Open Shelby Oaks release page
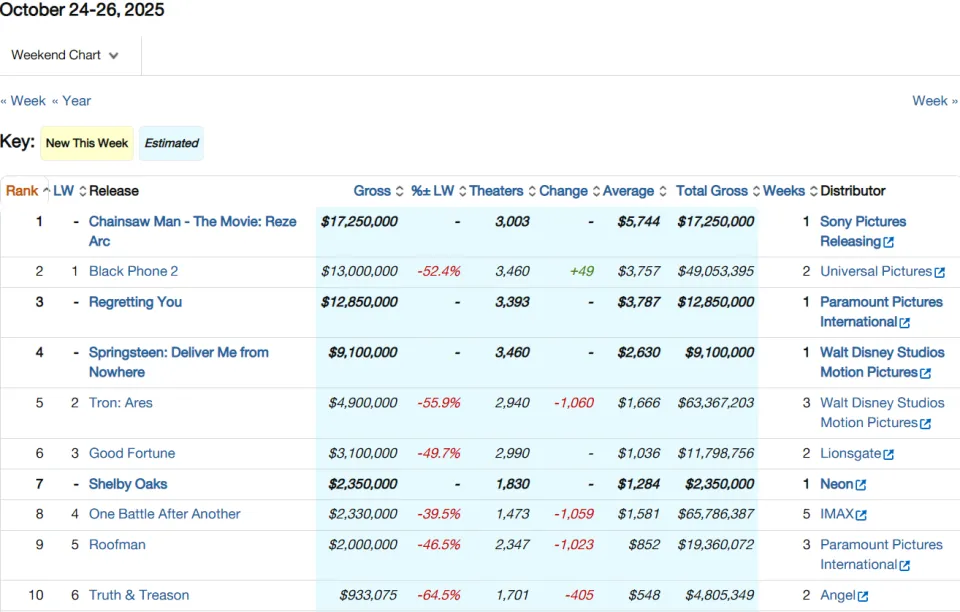Viewport: 960px width, 612px height. [128, 484]
